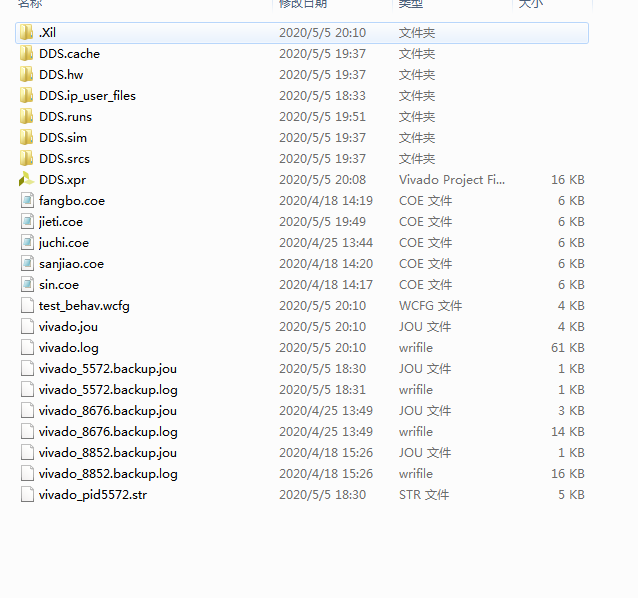Image resolution: width=638 pixels, height=598 pixels.
Task: Click the date 2020/4/18 14:17
Action: (x=326, y=285)
